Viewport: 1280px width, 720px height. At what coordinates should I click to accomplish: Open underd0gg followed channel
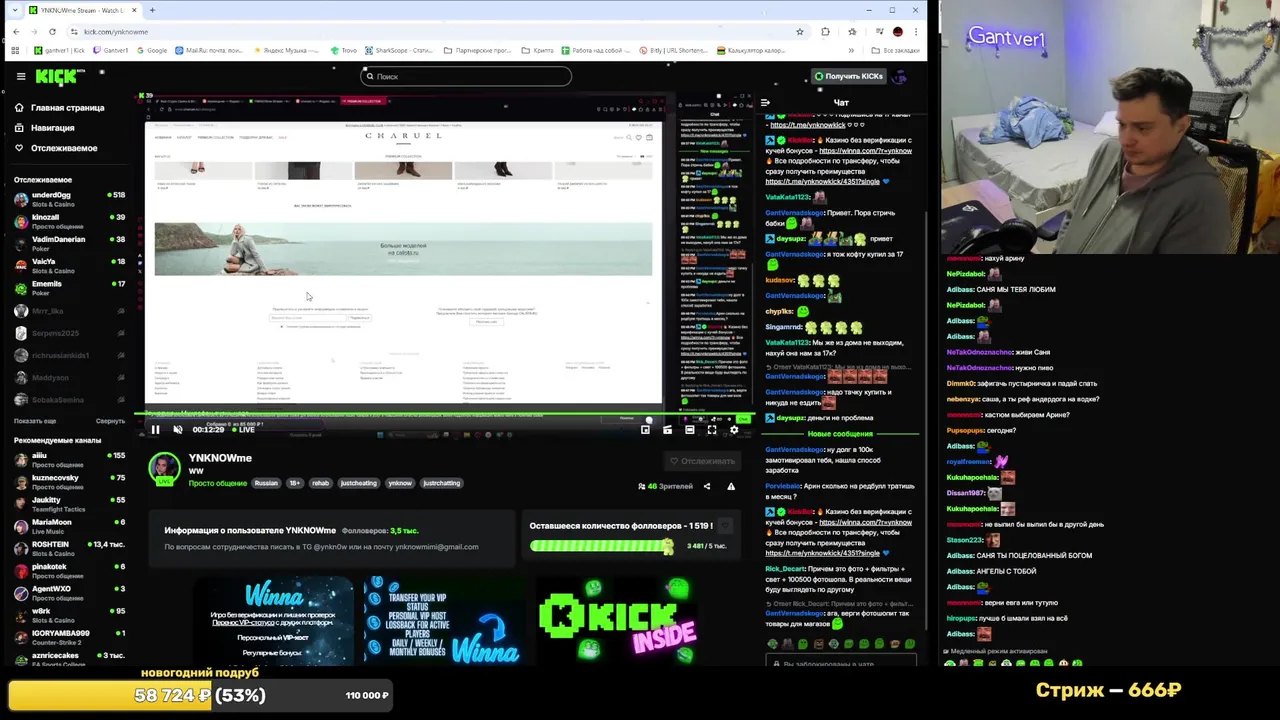pos(68,199)
